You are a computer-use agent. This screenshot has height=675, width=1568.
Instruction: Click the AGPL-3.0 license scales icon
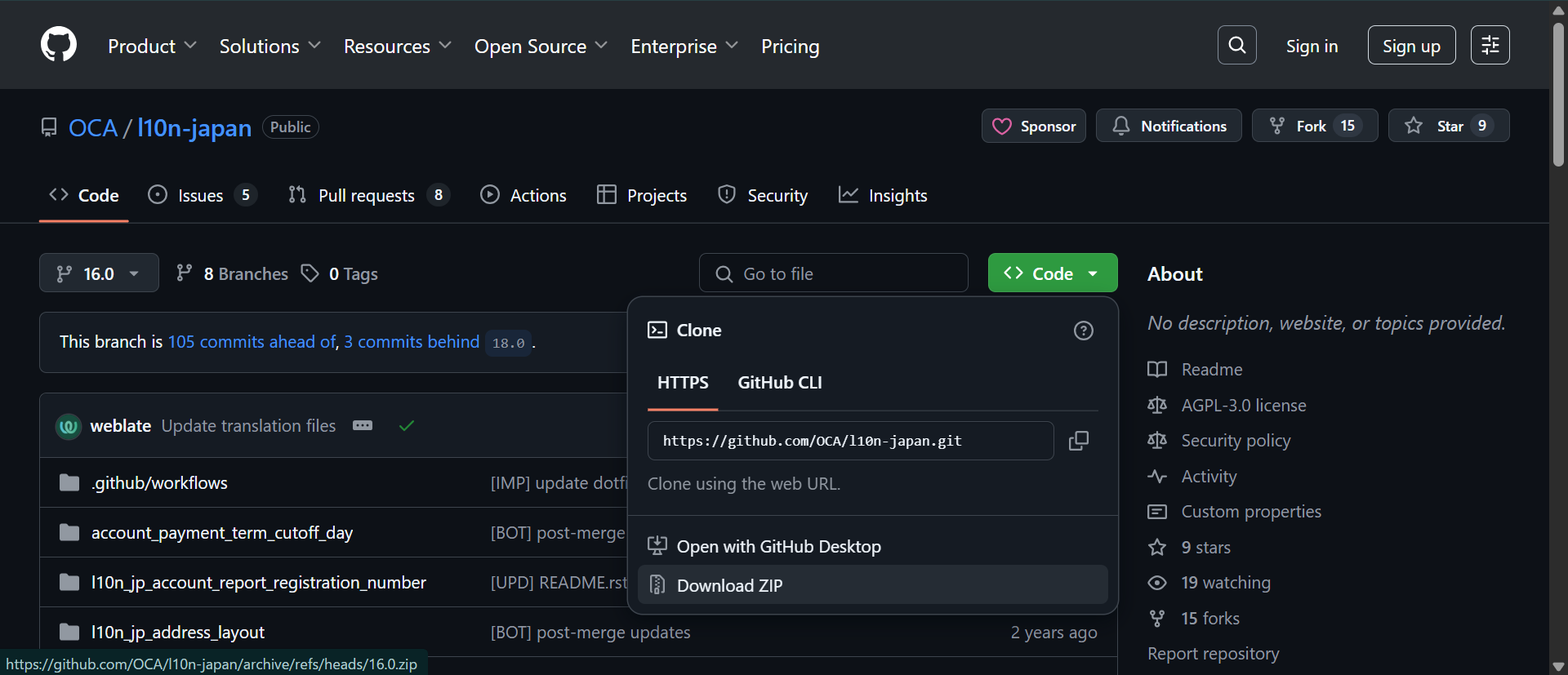(1157, 405)
